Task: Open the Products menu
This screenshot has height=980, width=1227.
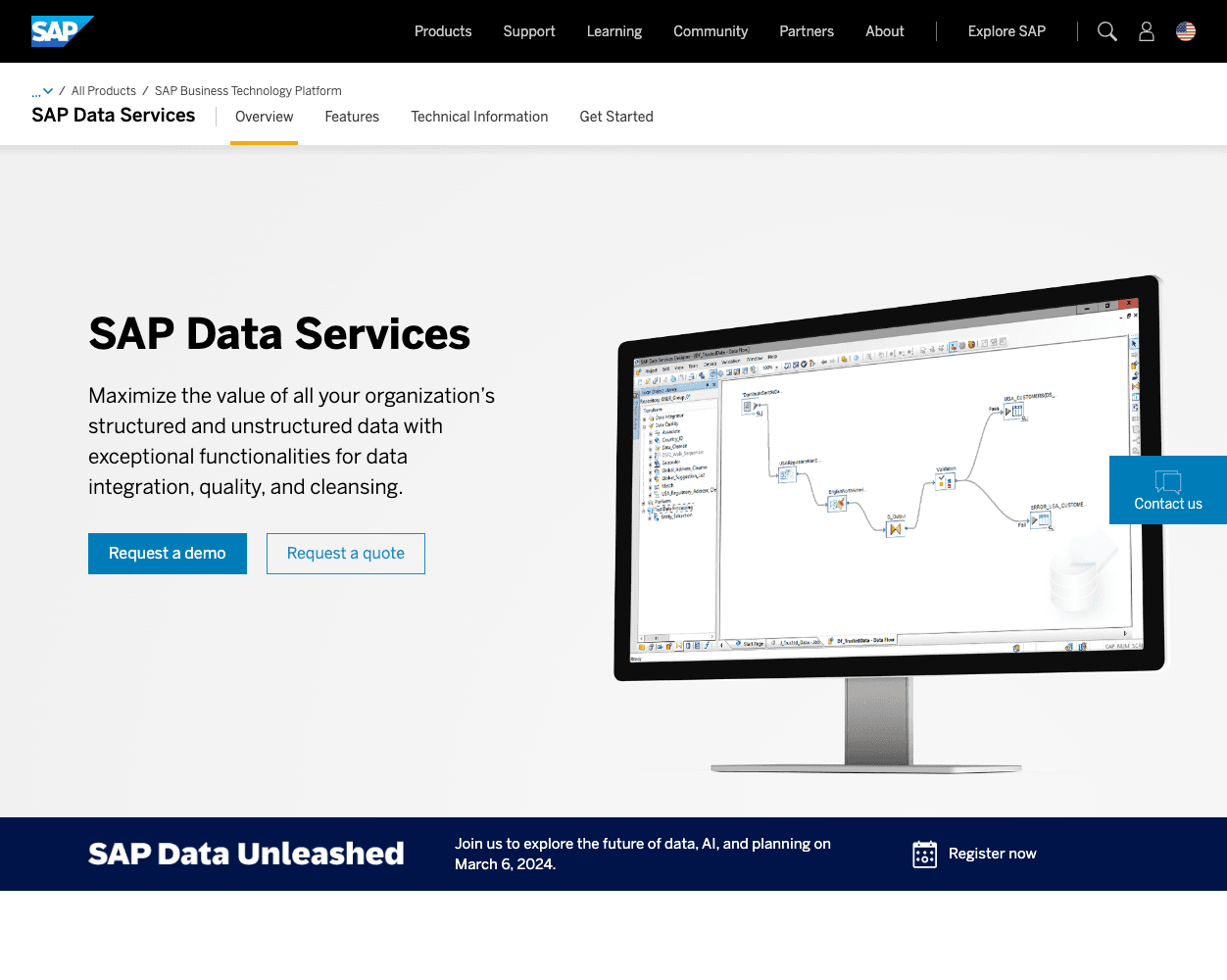Action: coord(443,31)
